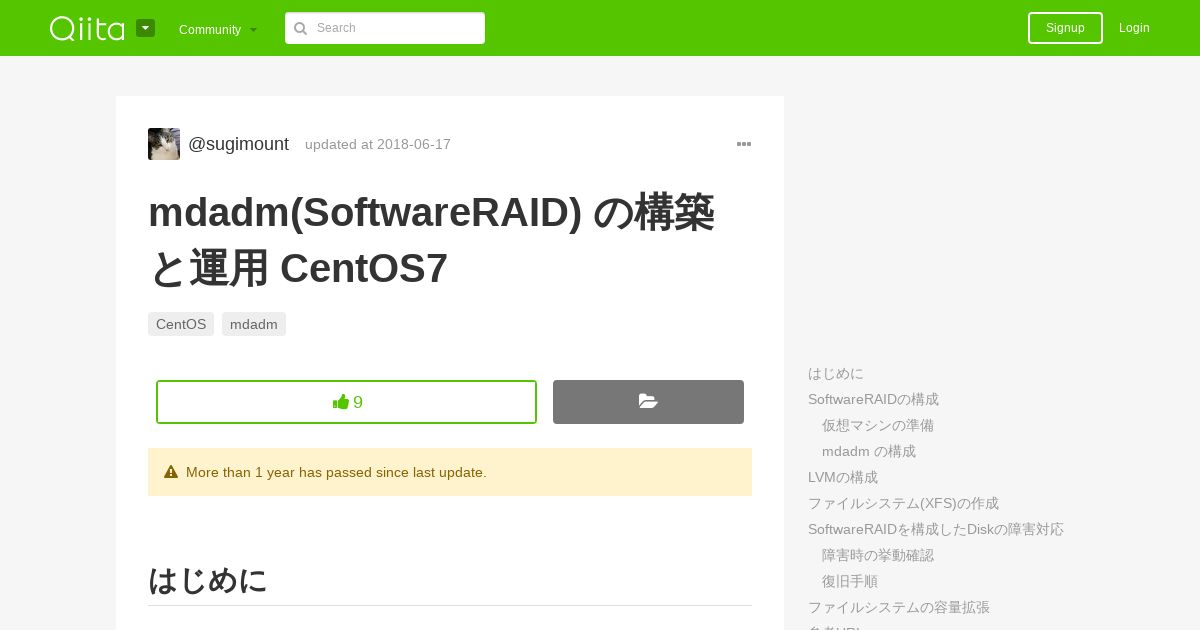Screen dimensions: 1200x630
Task: Click the Signup button
Action: pyautogui.click(x=1065, y=28)
